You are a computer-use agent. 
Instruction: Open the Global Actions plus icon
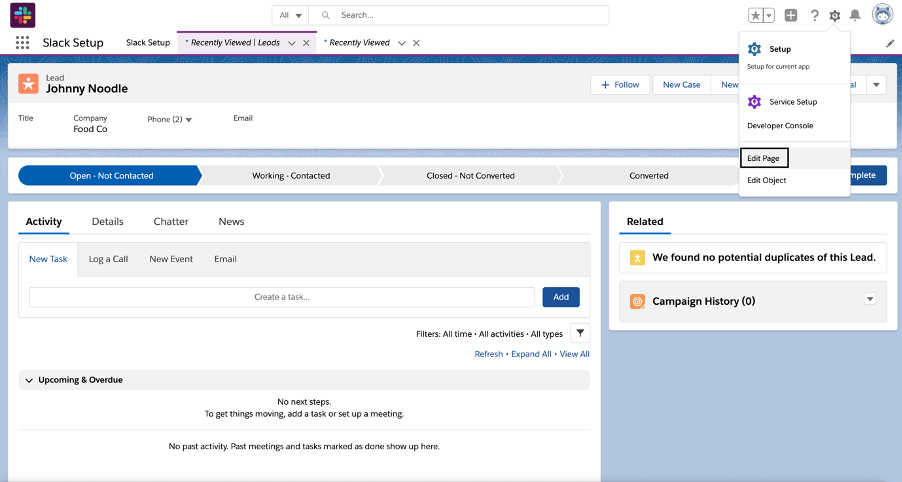coord(791,16)
